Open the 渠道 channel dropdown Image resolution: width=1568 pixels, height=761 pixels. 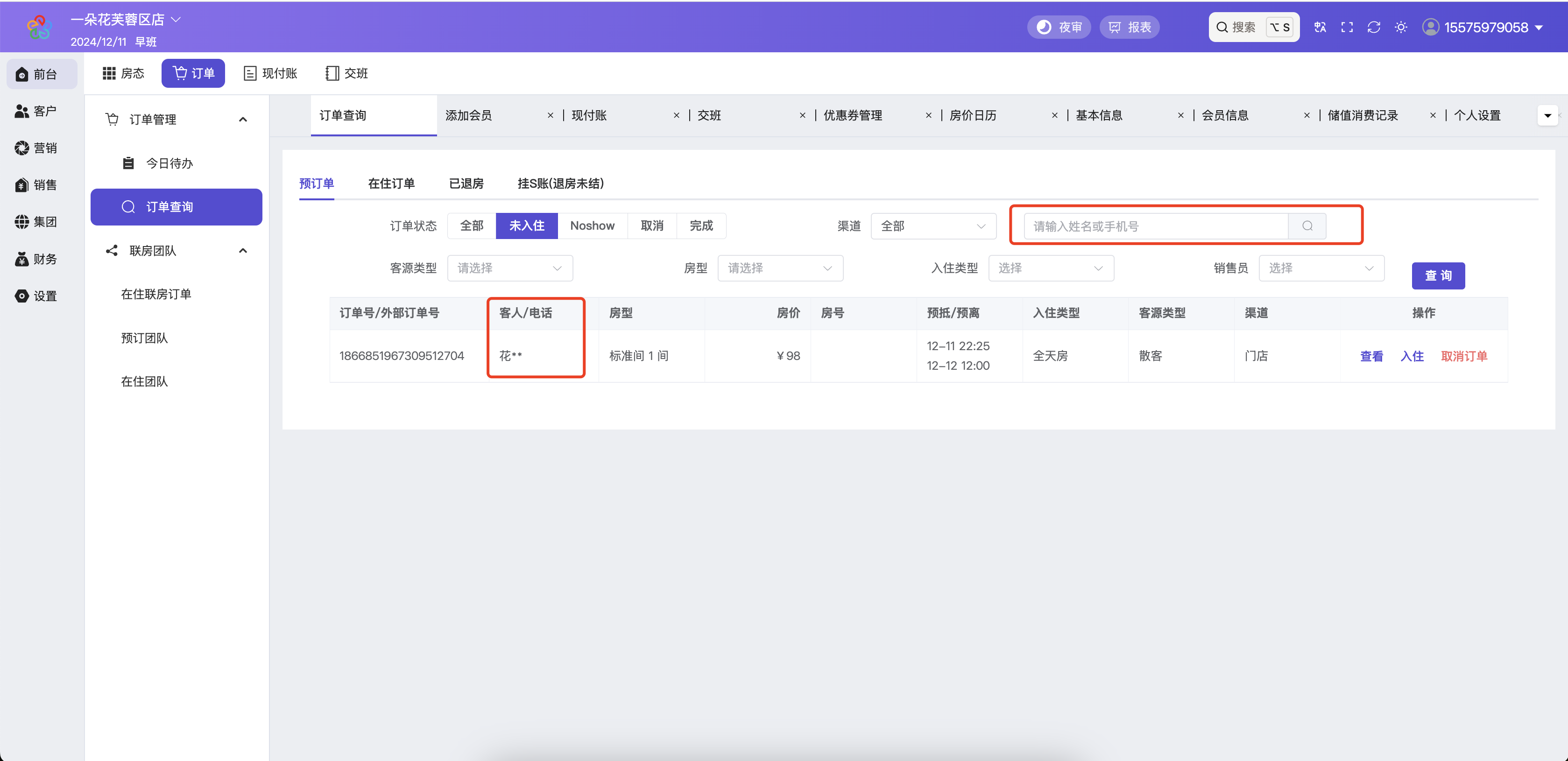[933, 226]
